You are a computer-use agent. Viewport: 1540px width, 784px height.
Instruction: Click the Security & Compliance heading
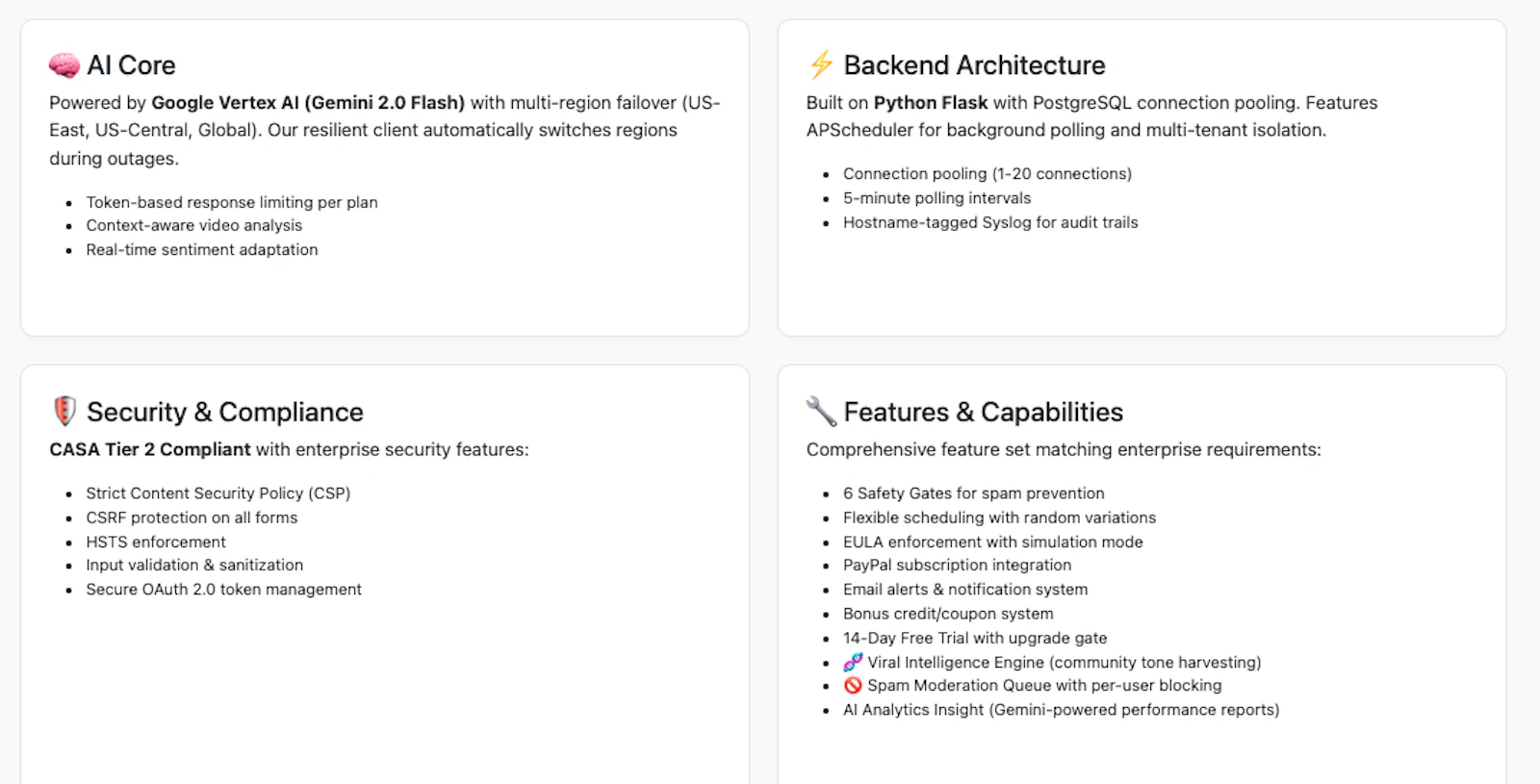point(225,412)
